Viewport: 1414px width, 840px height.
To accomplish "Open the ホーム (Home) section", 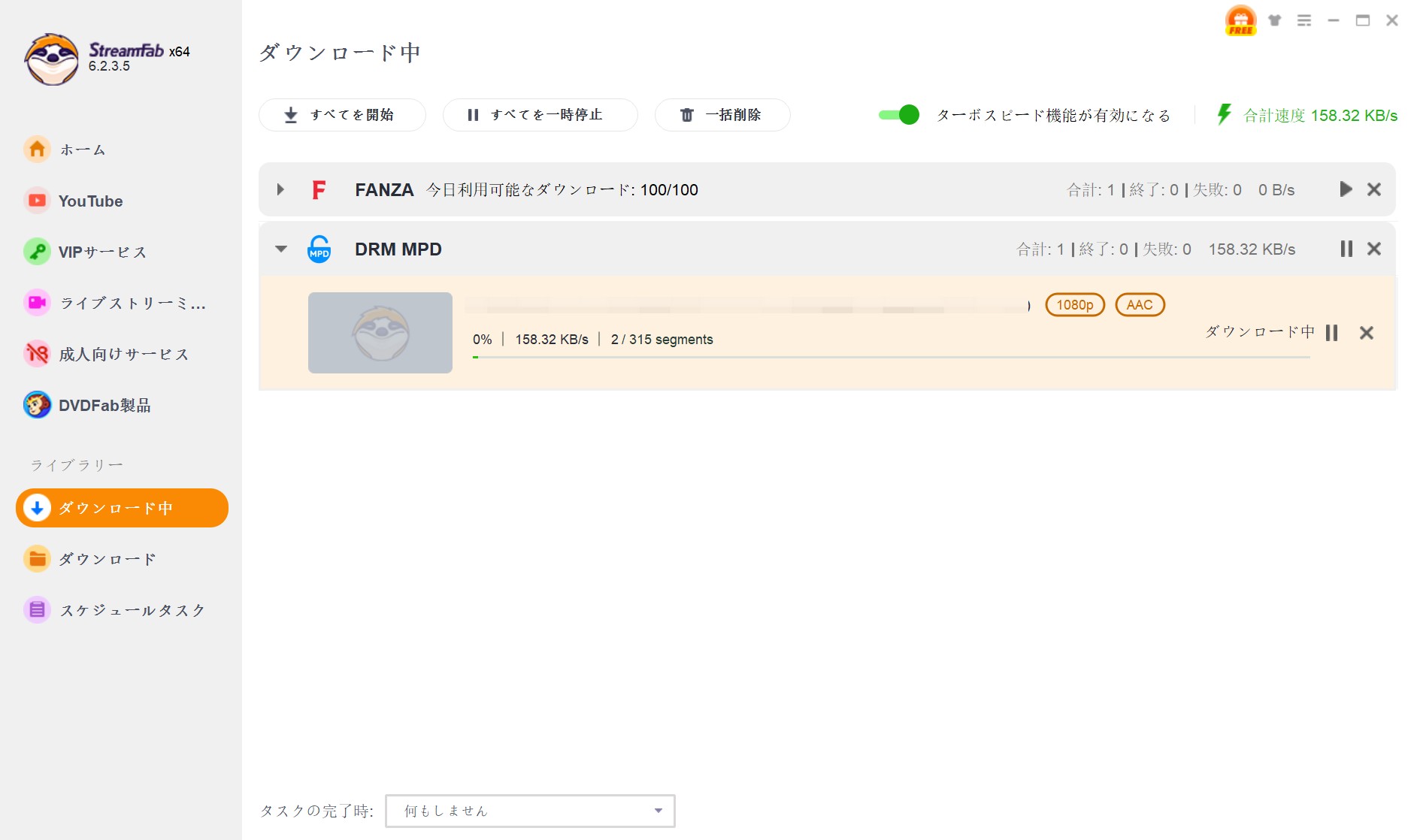I will tap(81, 150).
